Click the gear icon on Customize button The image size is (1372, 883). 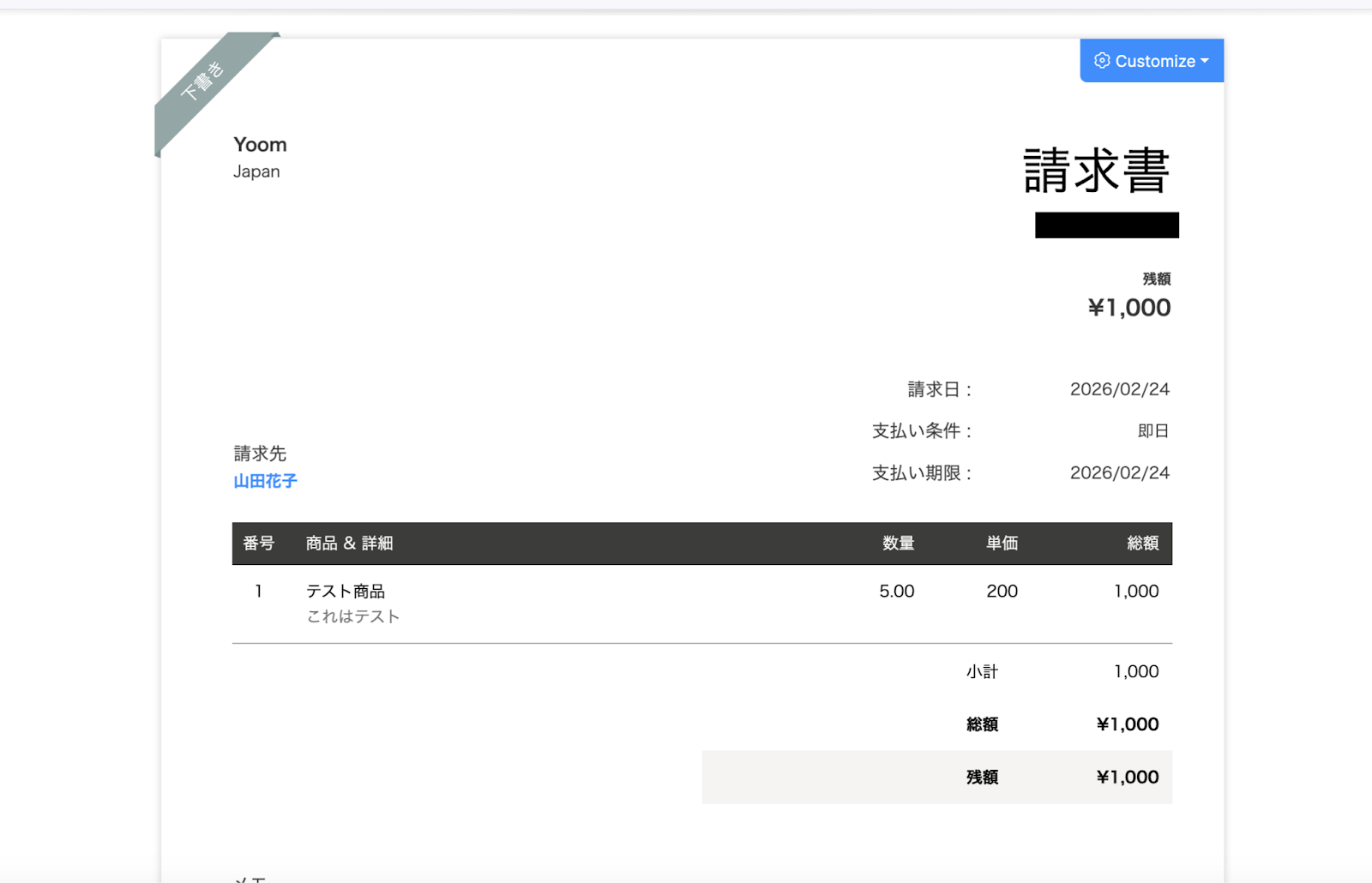coord(1102,61)
